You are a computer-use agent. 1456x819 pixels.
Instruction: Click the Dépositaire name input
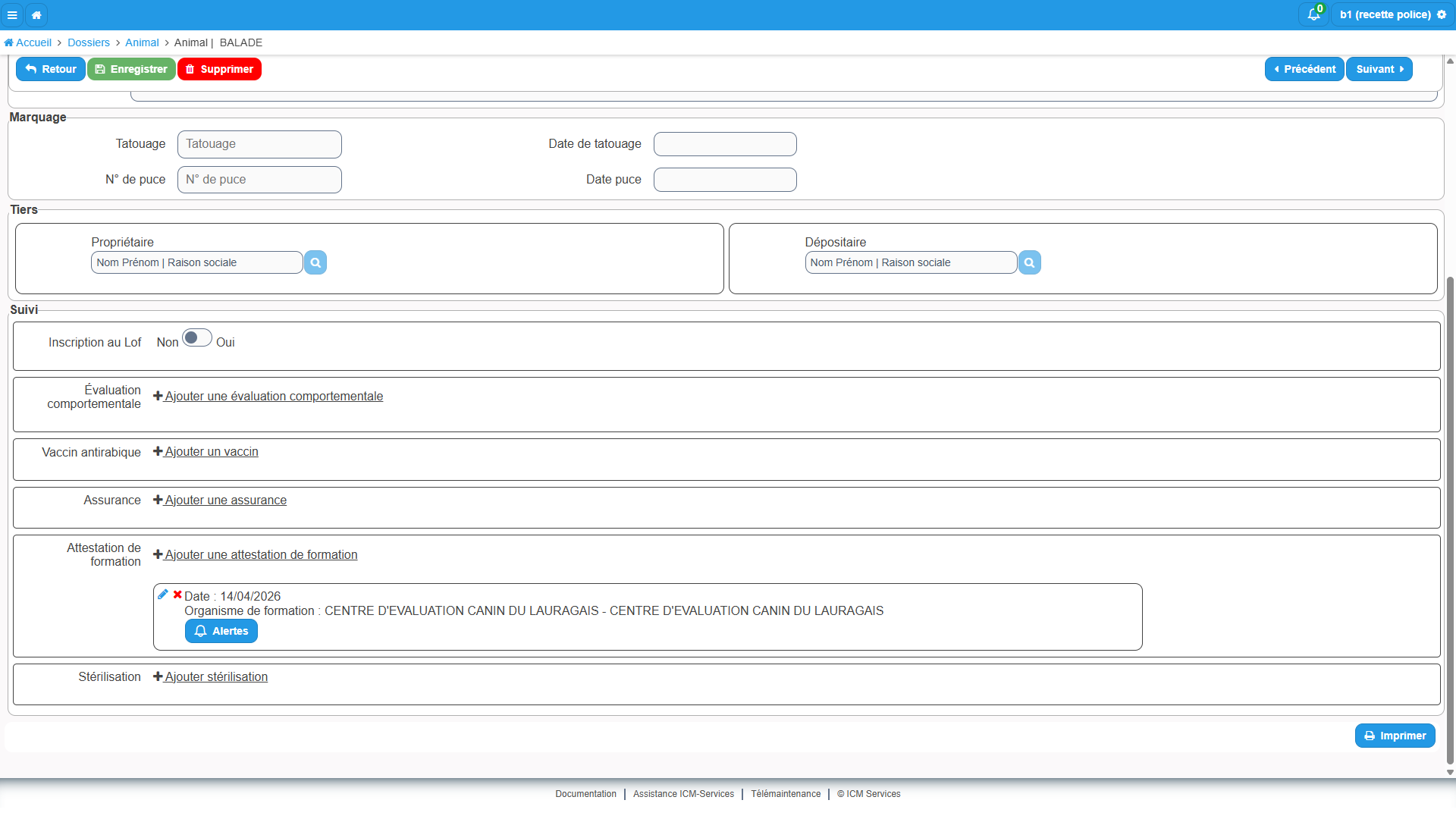tap(911, 262)
